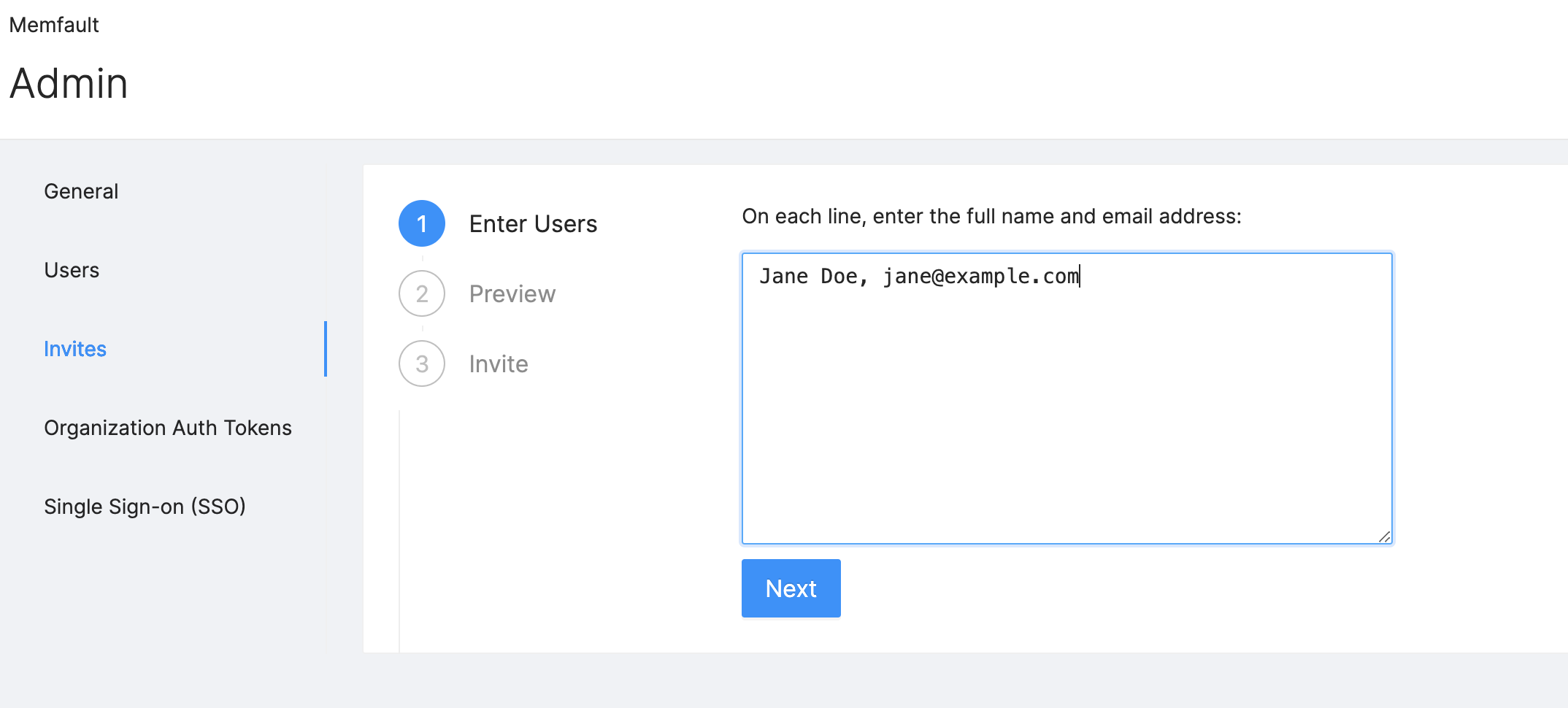Click the textarea resize handle corner

1385,538
